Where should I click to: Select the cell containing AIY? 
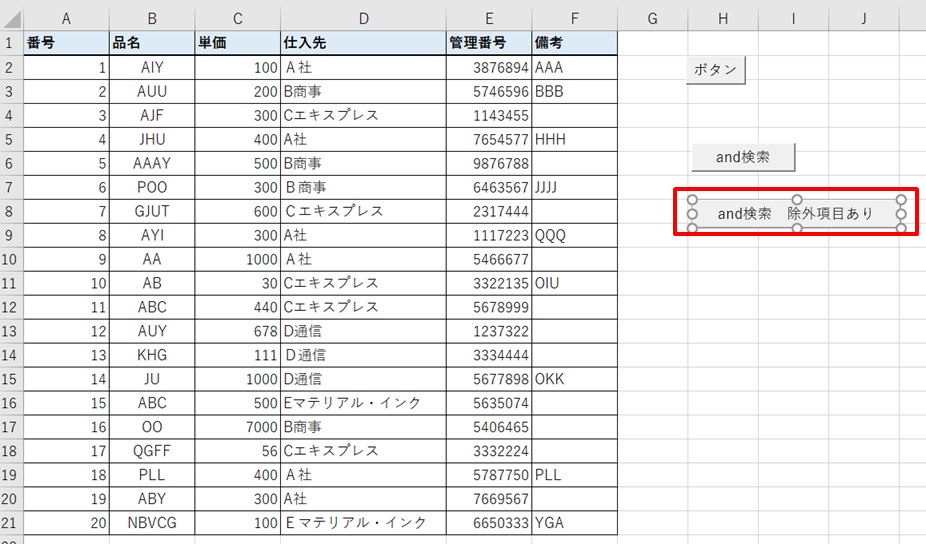click(152, 67)
